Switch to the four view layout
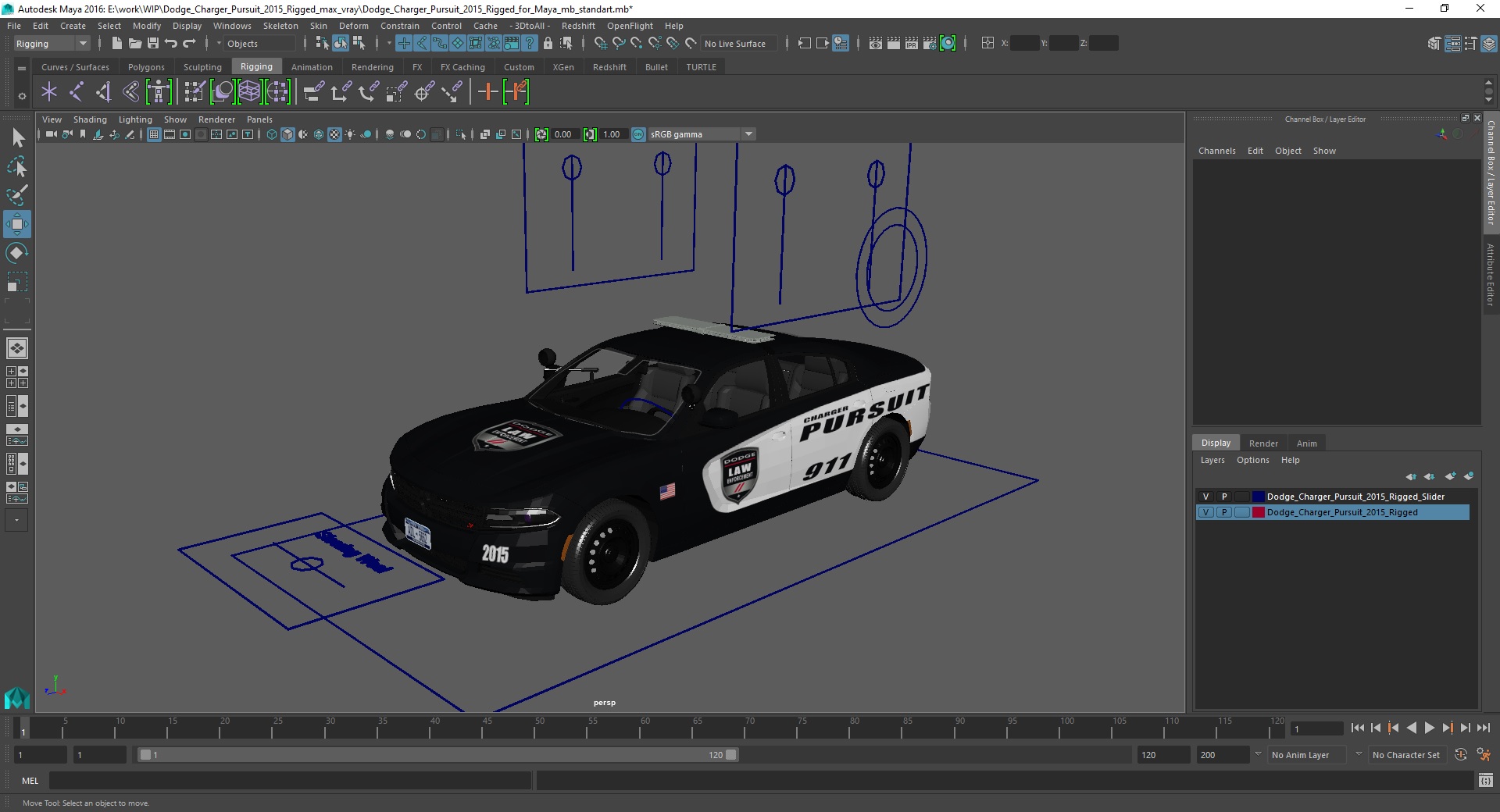 (17, 377)
